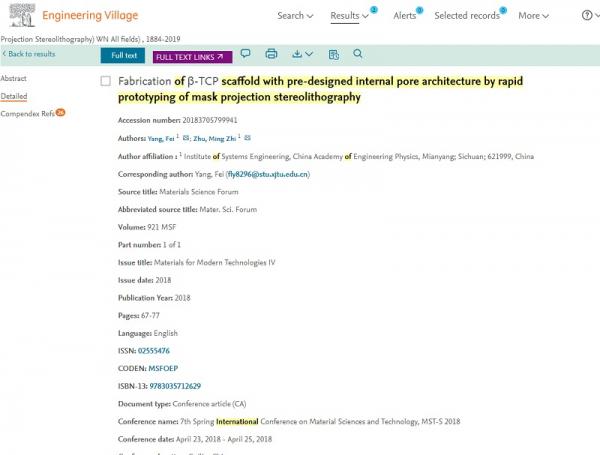This screenshot has height=455, width=600.
Task: Expand the More dropdown menu
Action: coord(533,16)
